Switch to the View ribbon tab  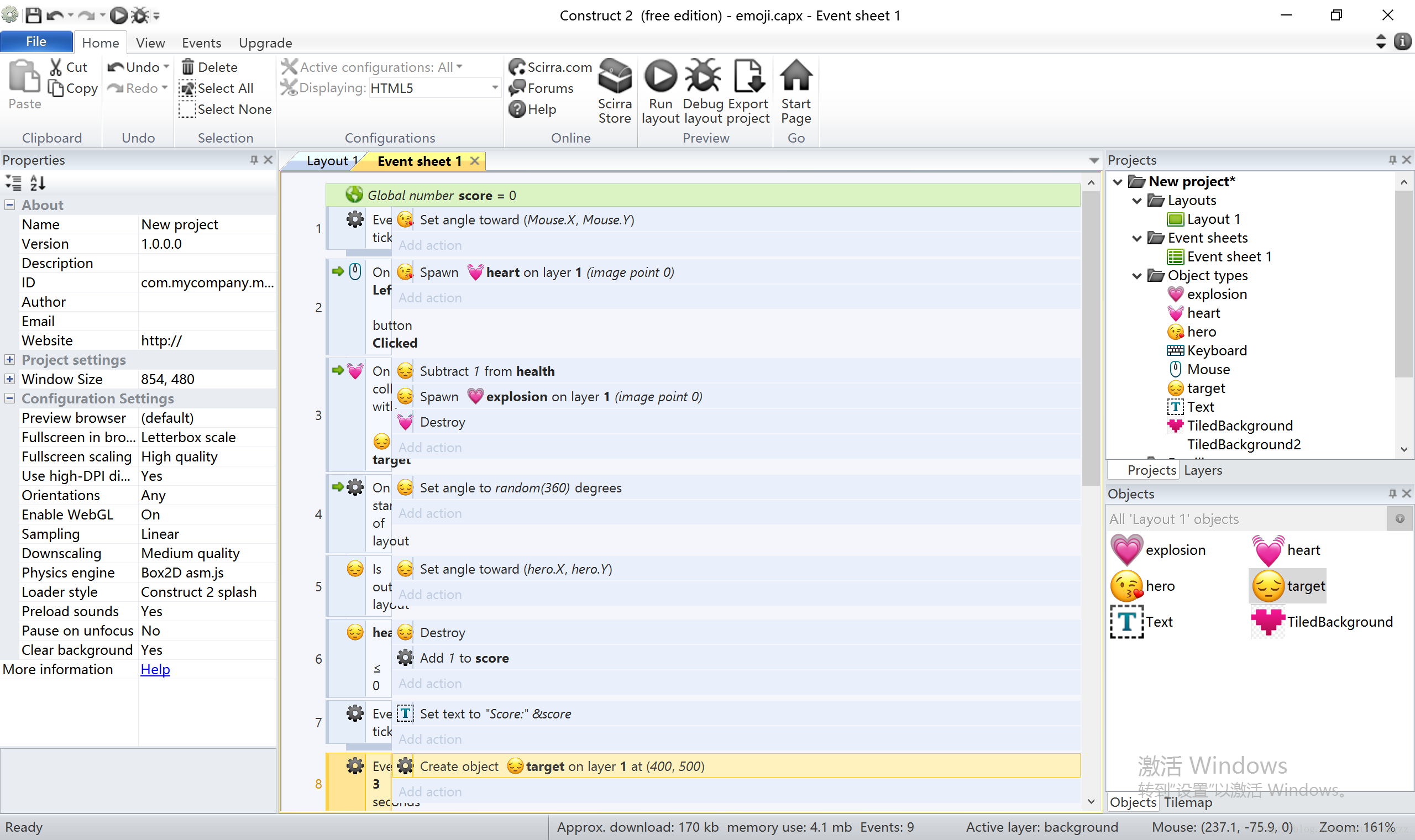150,43
